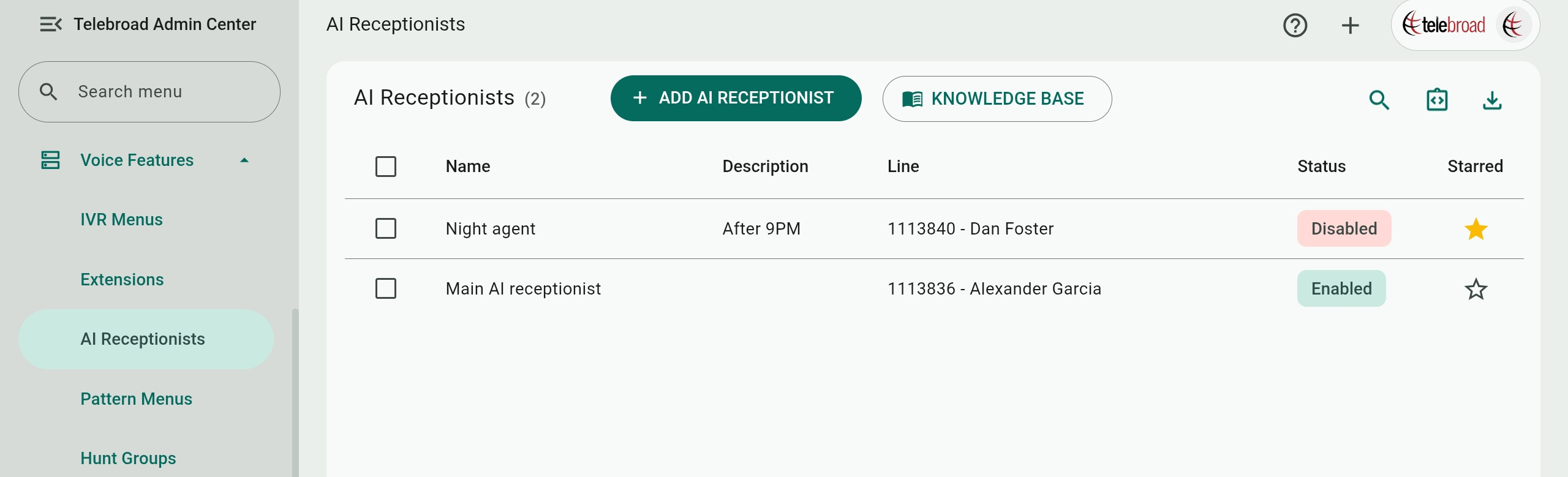The width and height of the screenshot is (1568, 477).
Task: Open the Telebroad account avatar
Action: click(x=1513, y=25)
